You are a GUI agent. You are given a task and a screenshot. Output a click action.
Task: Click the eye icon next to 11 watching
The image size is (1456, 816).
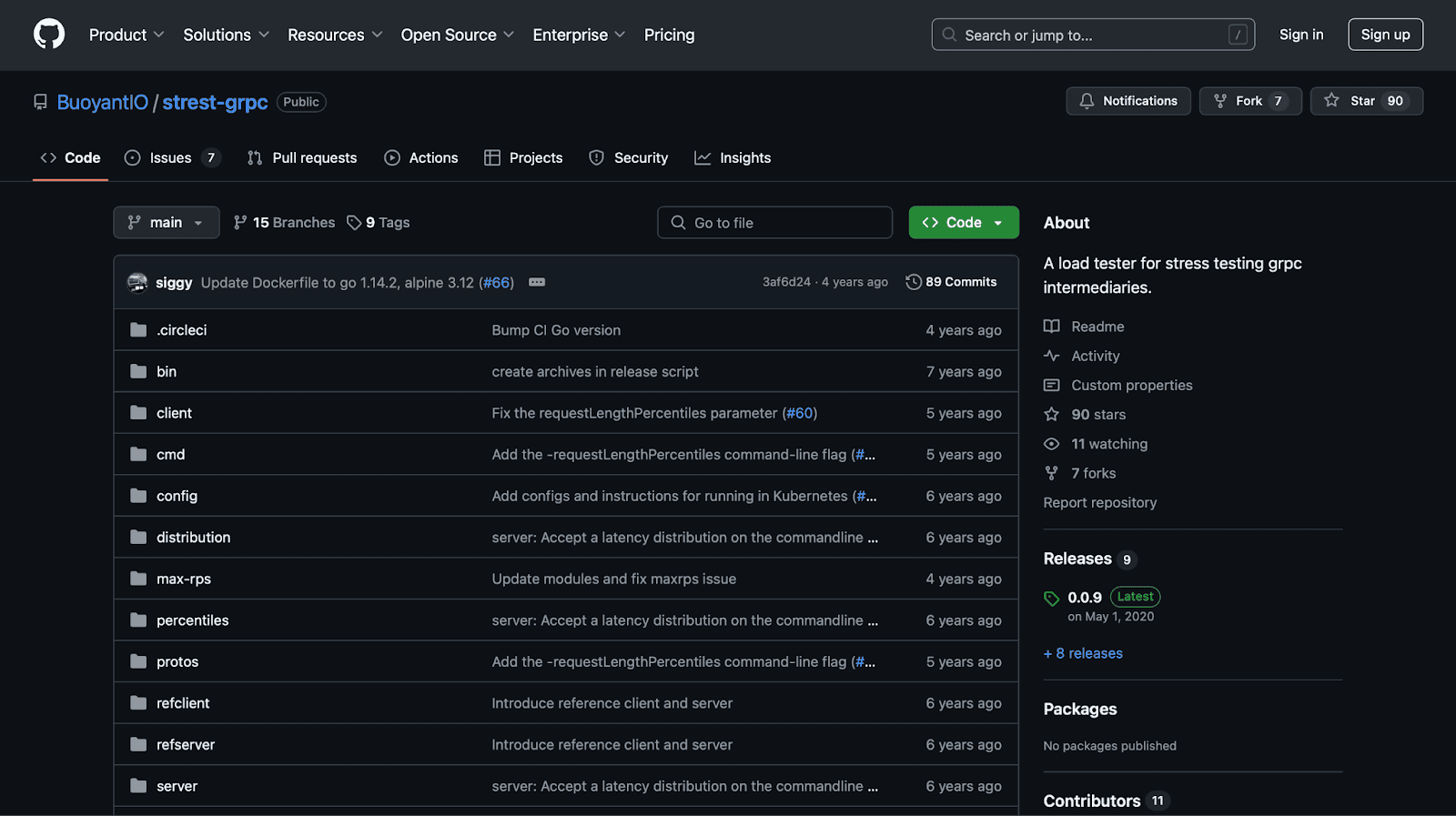(1052, 444)
